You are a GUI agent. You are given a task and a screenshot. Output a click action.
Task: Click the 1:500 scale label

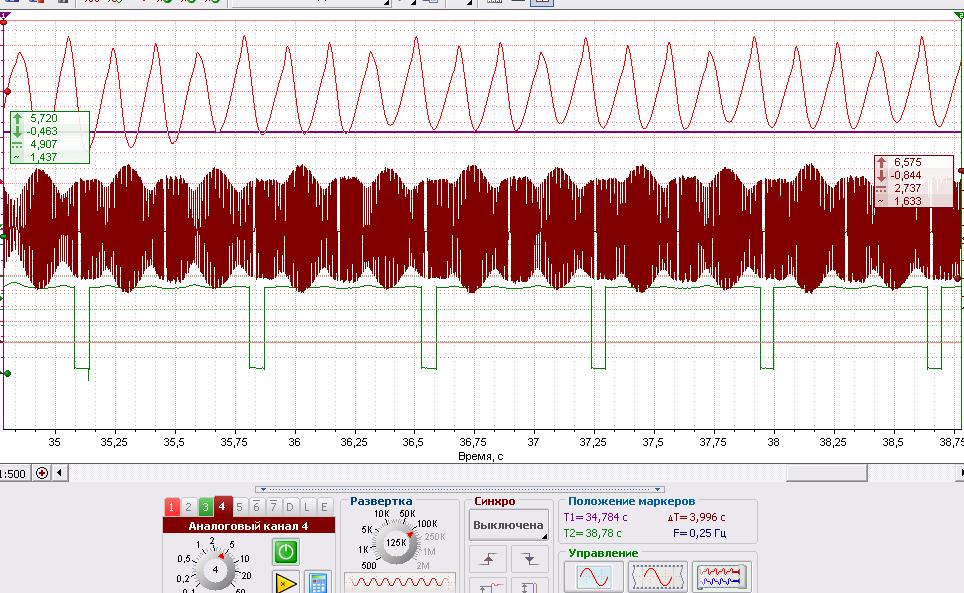pyautogui.click(x=13, y=474)
